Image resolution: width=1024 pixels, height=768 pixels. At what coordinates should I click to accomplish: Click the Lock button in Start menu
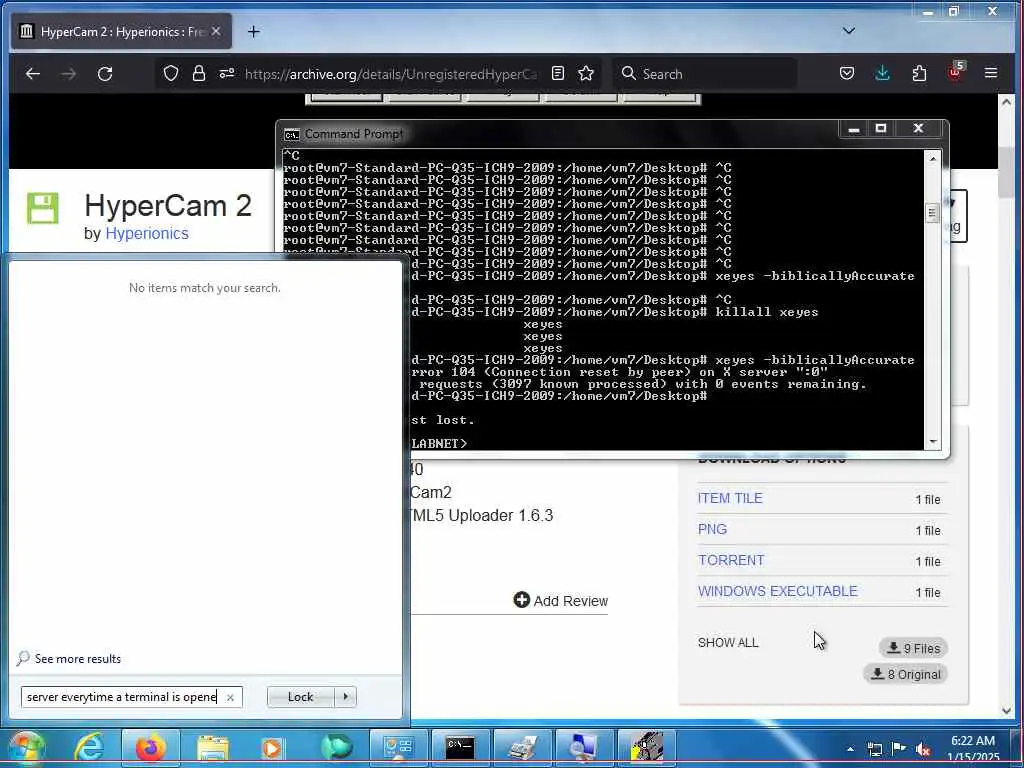300,697
